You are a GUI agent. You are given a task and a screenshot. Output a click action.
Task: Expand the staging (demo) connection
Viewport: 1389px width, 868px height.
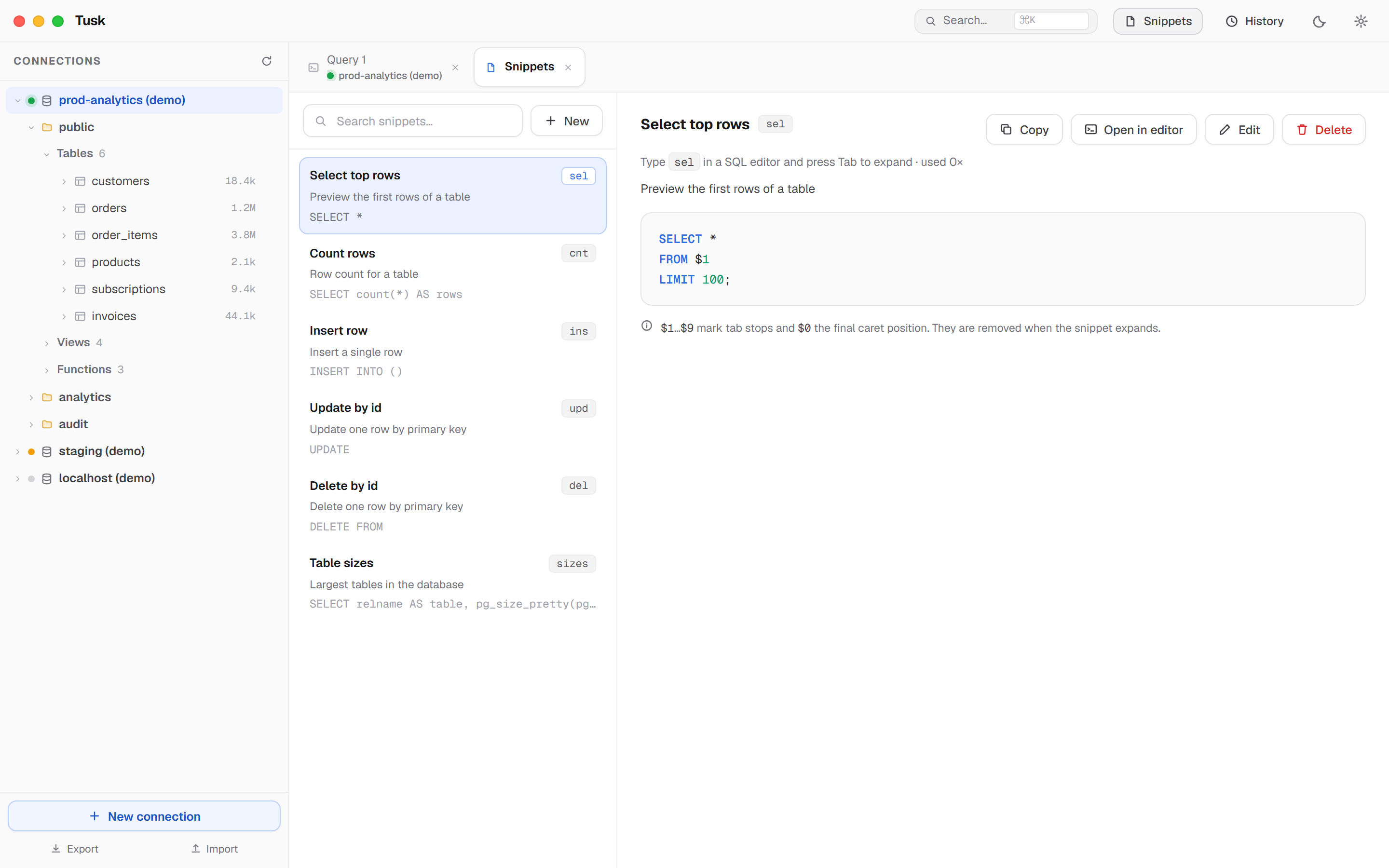coord(18,452)
